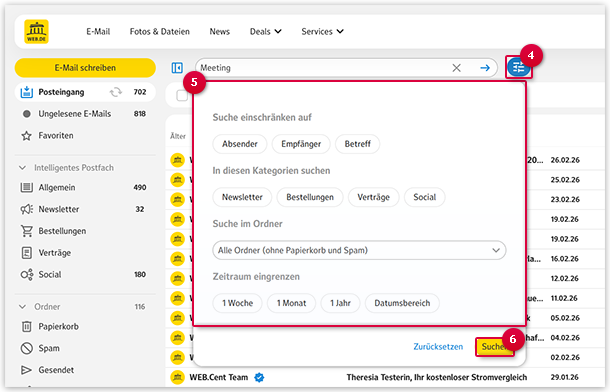Toggle the Social category chip
The height and width of the screenshot is (392, 610).
tap(424, 197)
